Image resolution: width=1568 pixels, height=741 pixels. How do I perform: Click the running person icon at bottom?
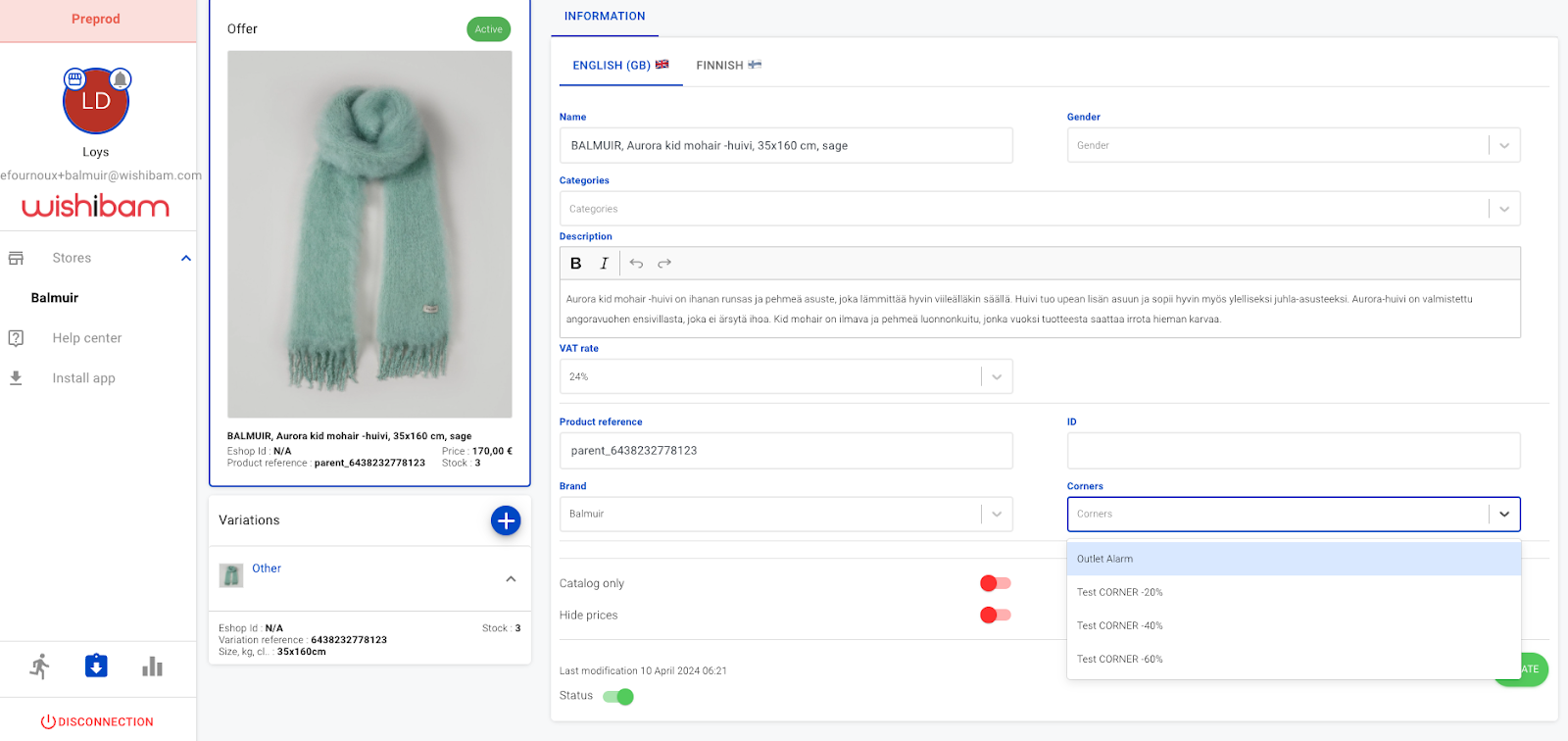pos(40,667)
